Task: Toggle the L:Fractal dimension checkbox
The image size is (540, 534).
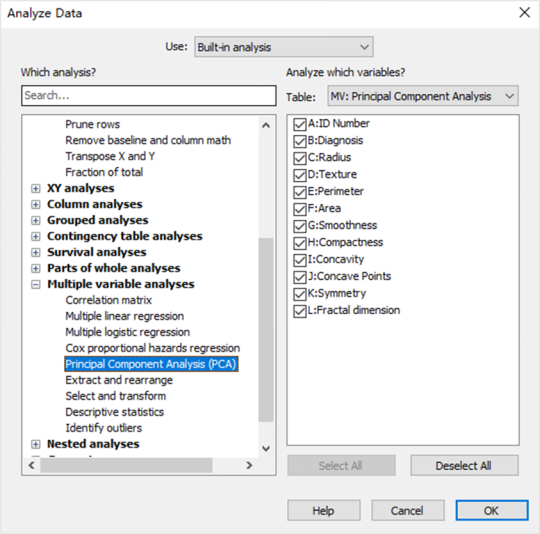Action: [300, 311]
